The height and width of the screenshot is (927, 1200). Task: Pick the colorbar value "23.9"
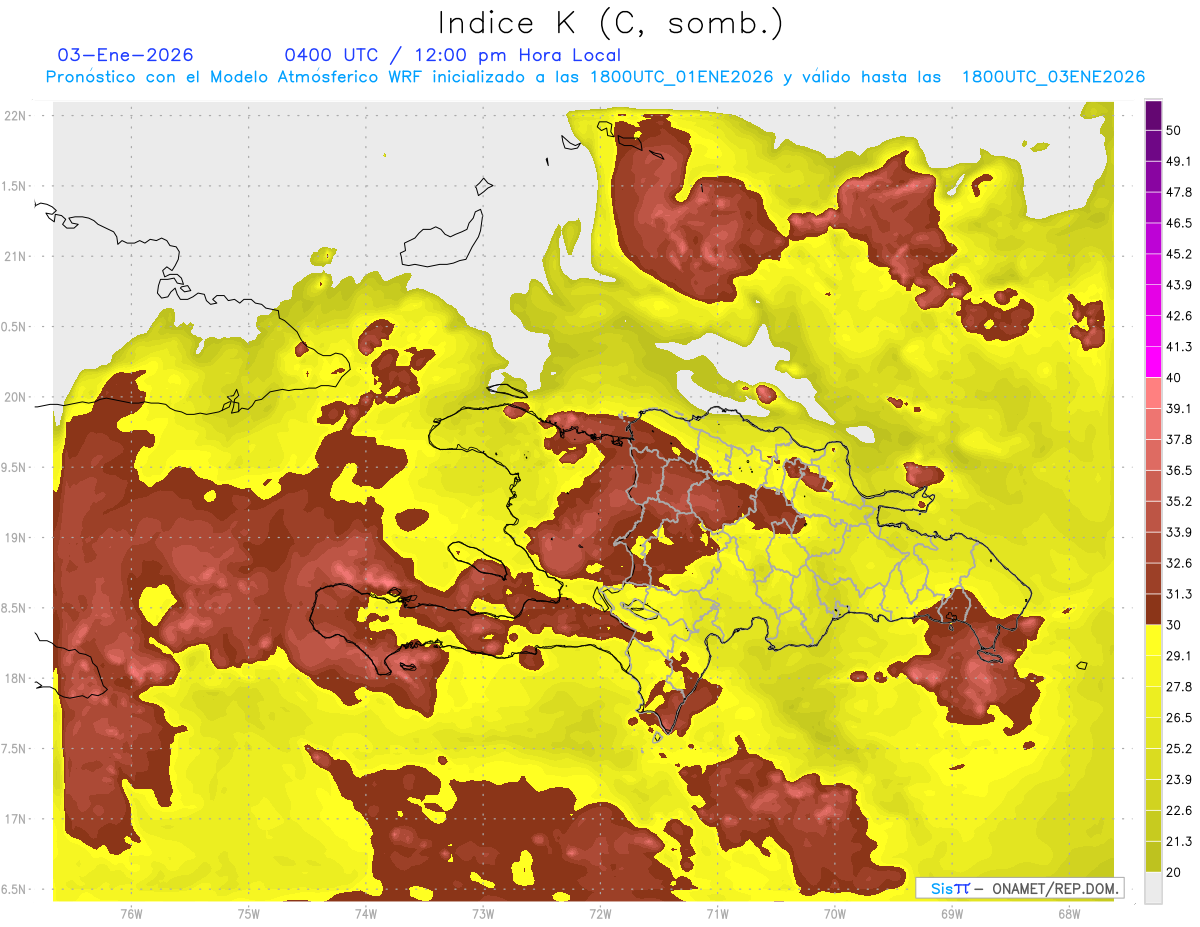[1178, 779]
